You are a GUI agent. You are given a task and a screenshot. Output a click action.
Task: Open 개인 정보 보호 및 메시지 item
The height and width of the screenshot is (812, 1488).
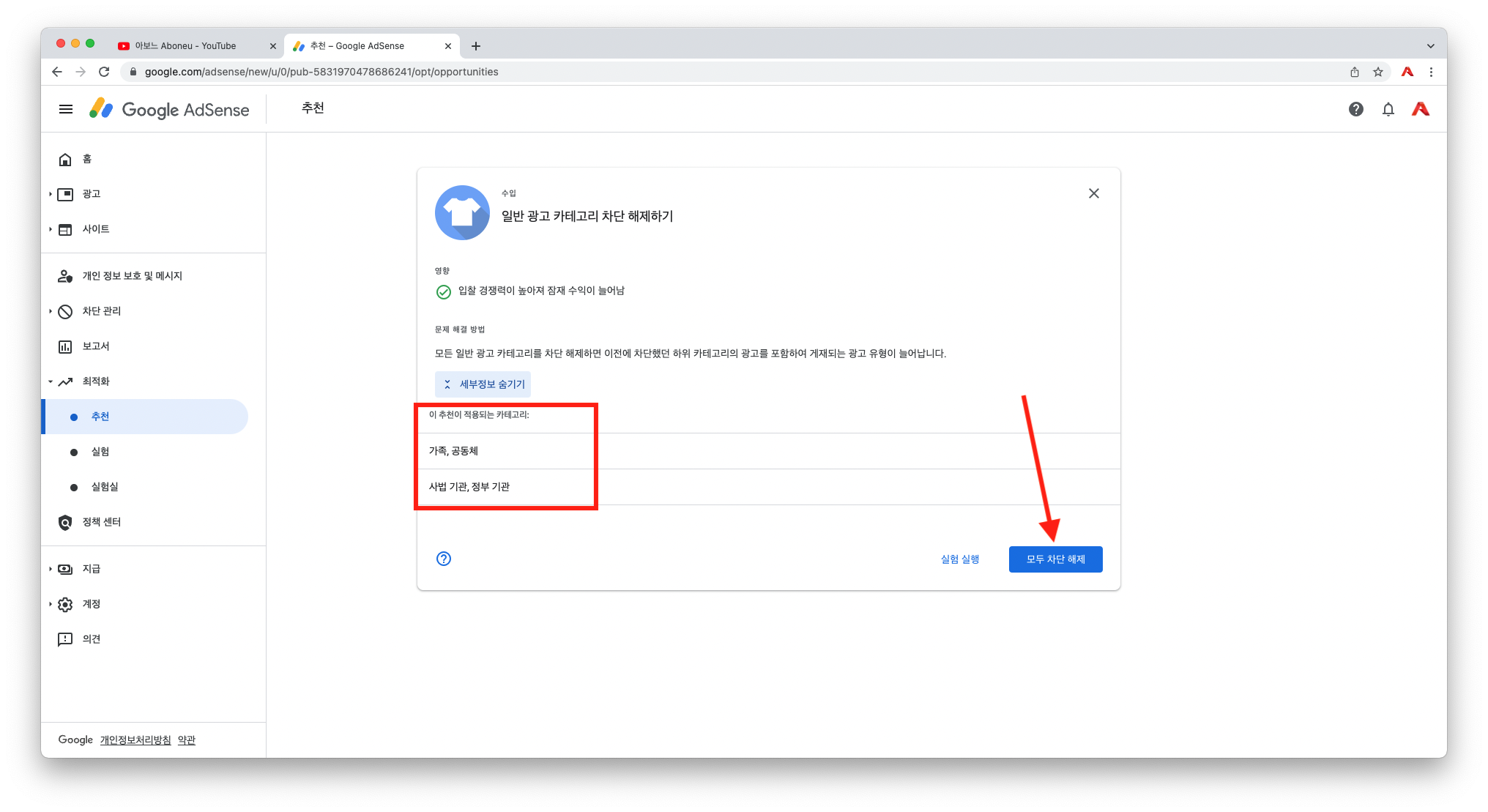coord(132,276)
